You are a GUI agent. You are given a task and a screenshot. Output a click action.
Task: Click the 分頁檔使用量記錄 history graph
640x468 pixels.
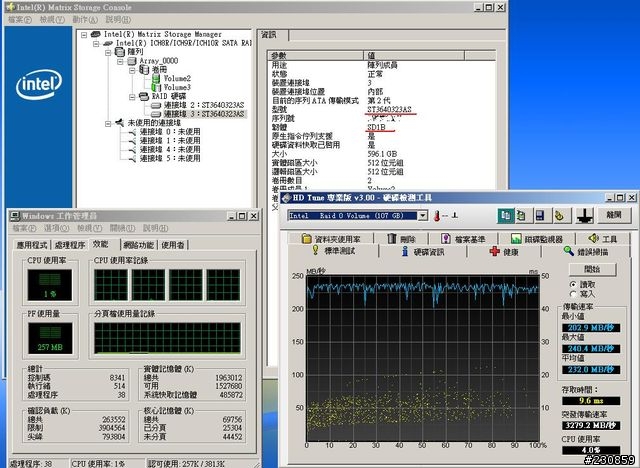[167, 338]
